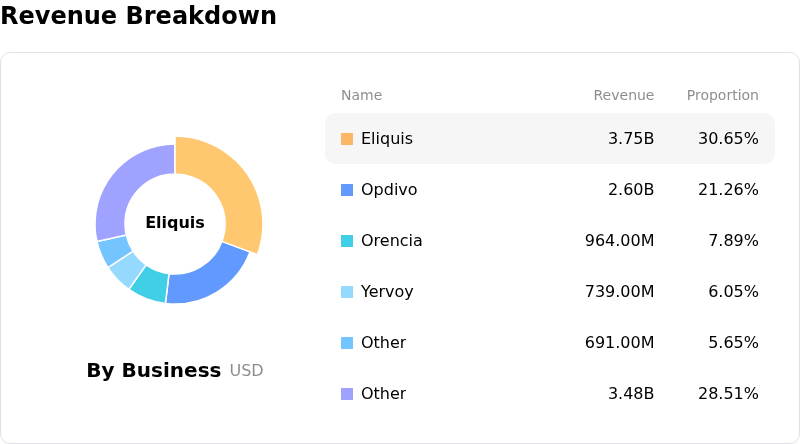Viewport: 800px width, 444px height.
Task: Click the swatch in the 691.00M Other row
Action: pyautogui.click(x=347, y=343)
